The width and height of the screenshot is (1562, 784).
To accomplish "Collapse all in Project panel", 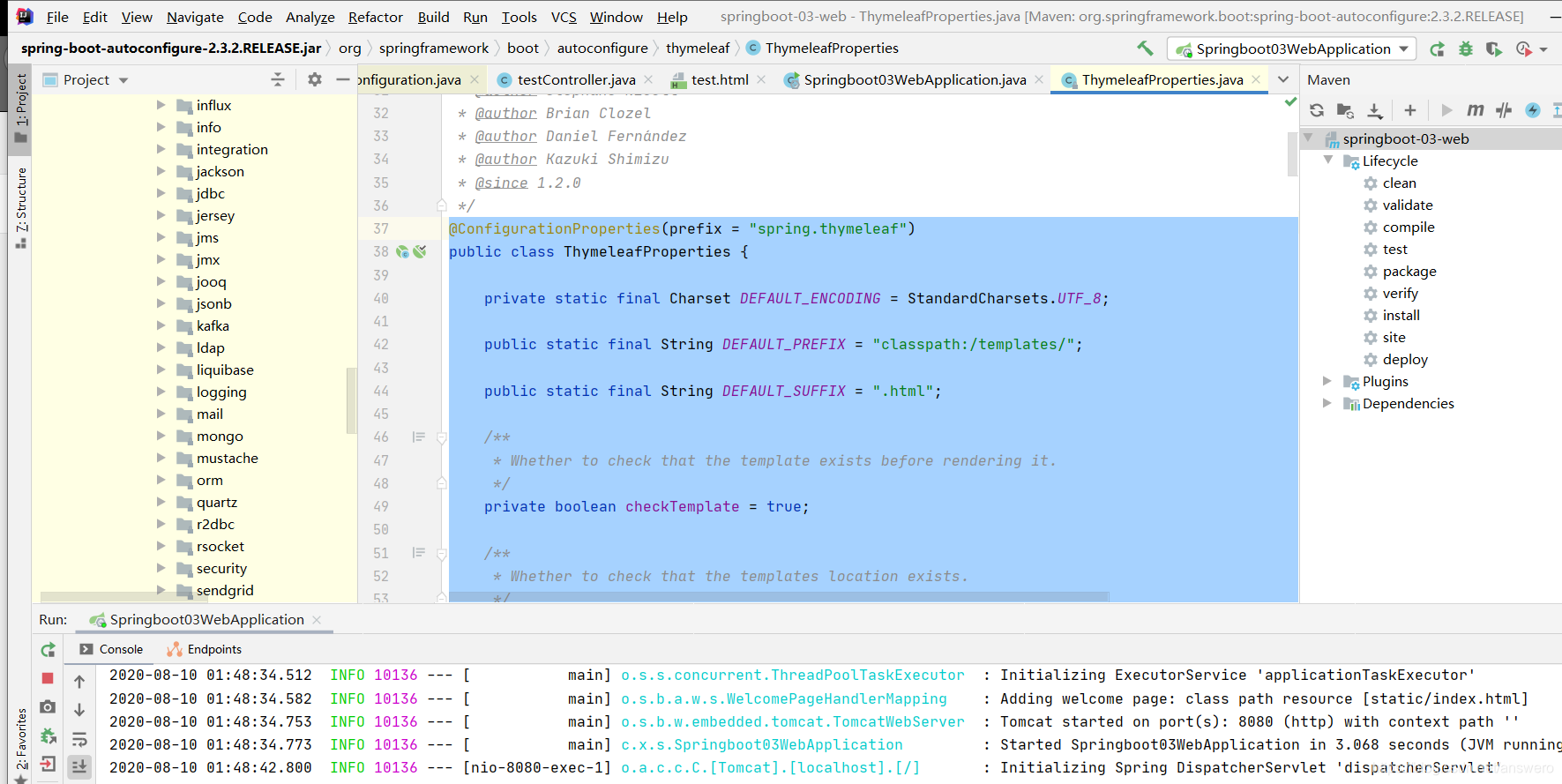I will click(278, 80).
